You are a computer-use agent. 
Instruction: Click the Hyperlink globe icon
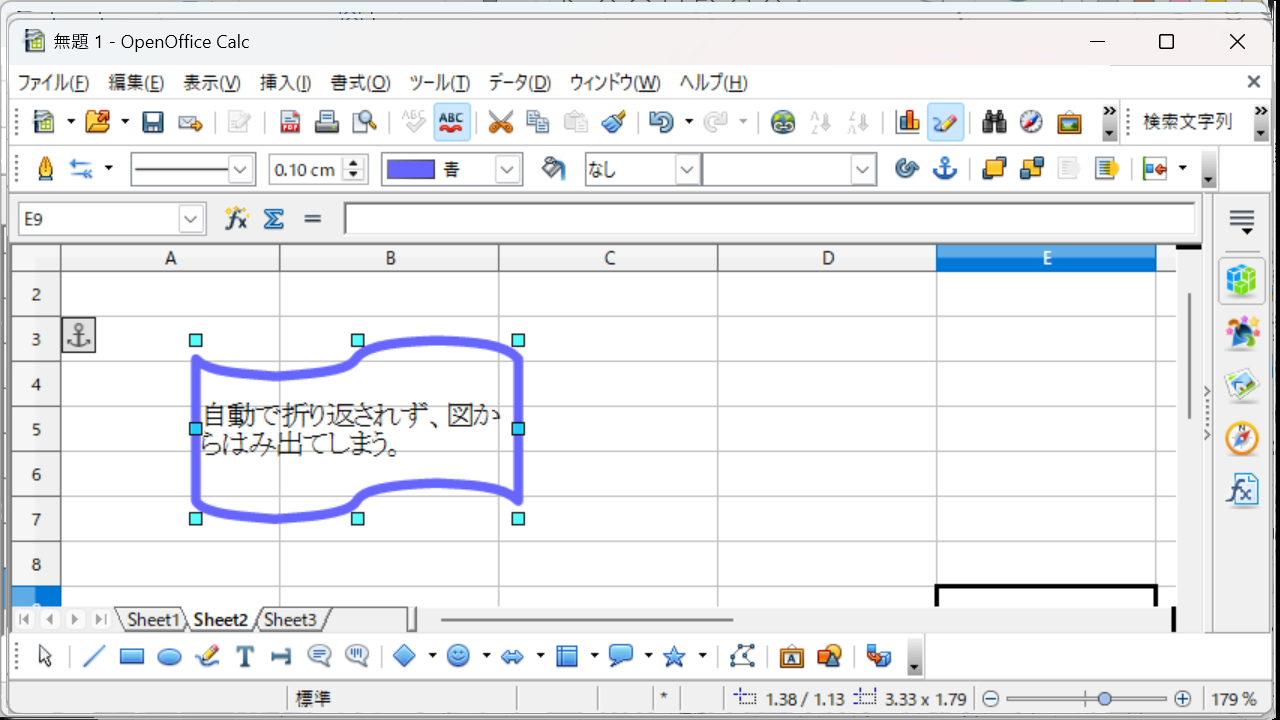coord(783,122)
